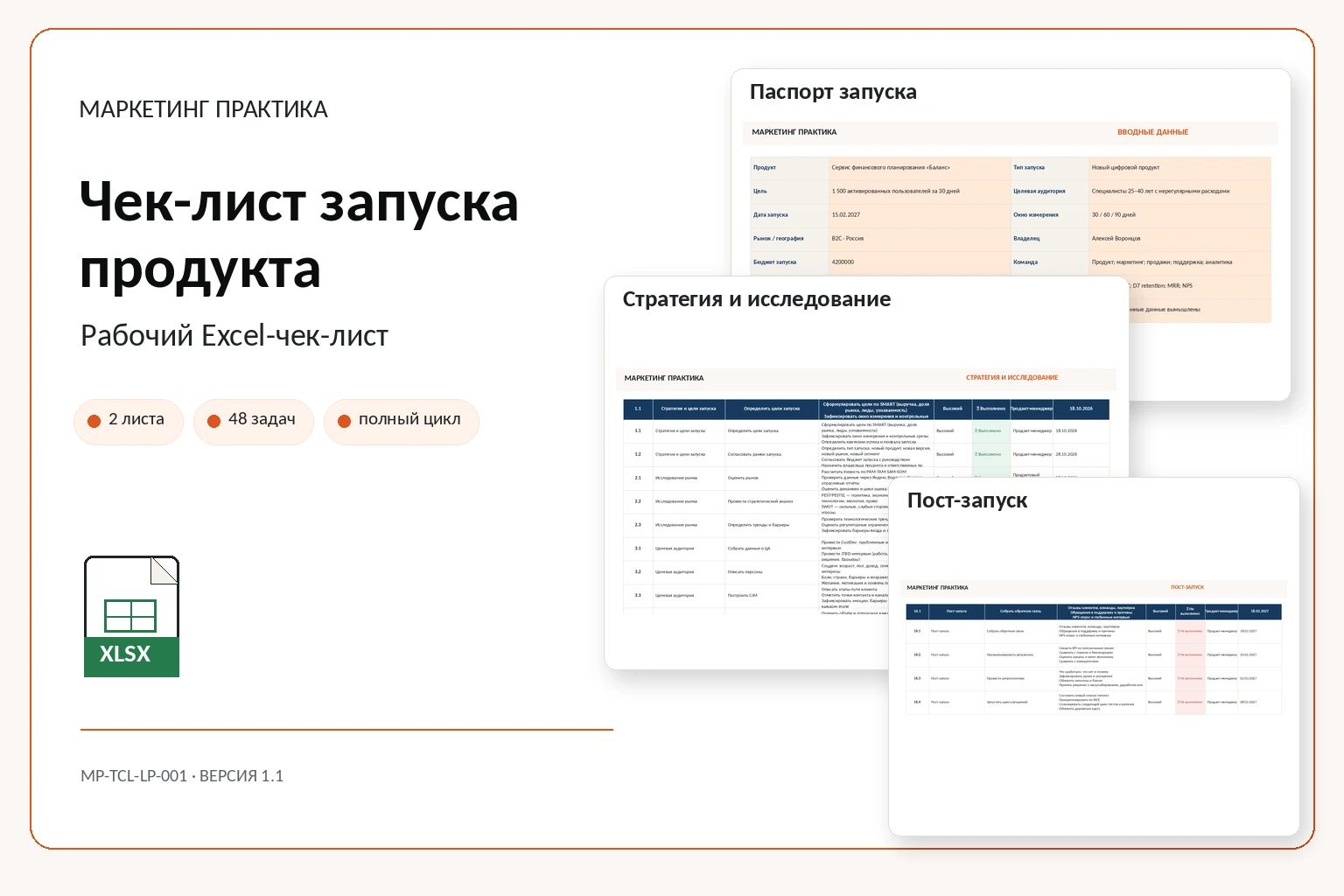Click the 'Целевая аудитория' label in passport table
The image size is (1344, 896).
pyautogui.click(x=1039, y=191)
